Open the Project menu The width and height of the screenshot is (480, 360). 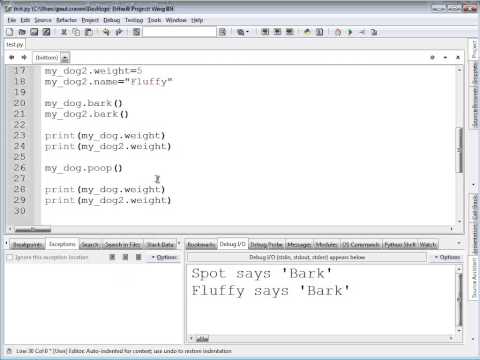[x=90, y=20]
